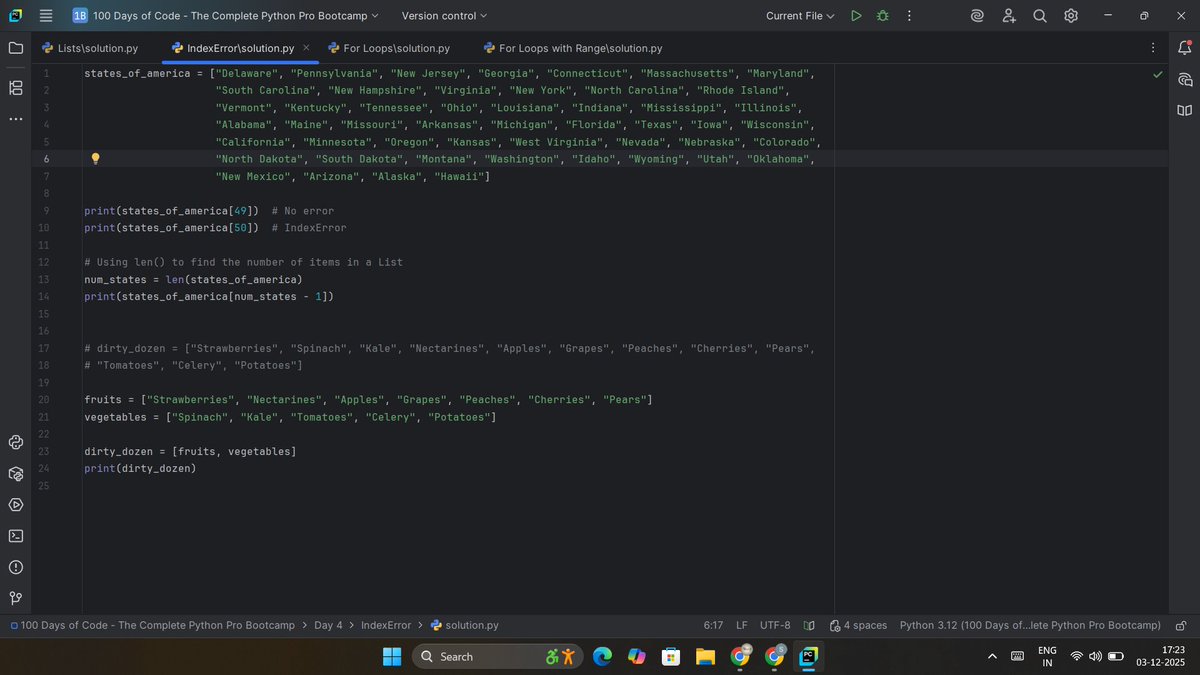Open the main hamburger menu
1200x675 pixels.
pos(45,16)
